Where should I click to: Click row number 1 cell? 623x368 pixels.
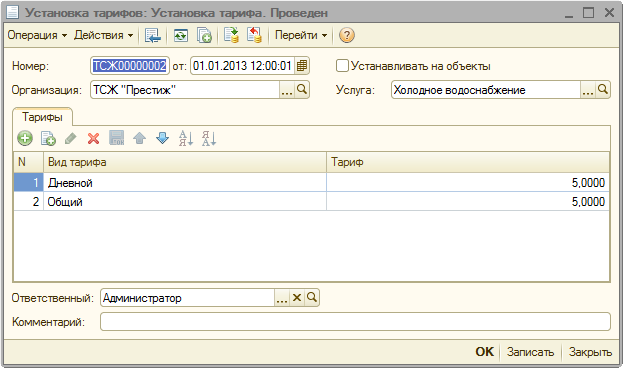(x=28, y=183)
